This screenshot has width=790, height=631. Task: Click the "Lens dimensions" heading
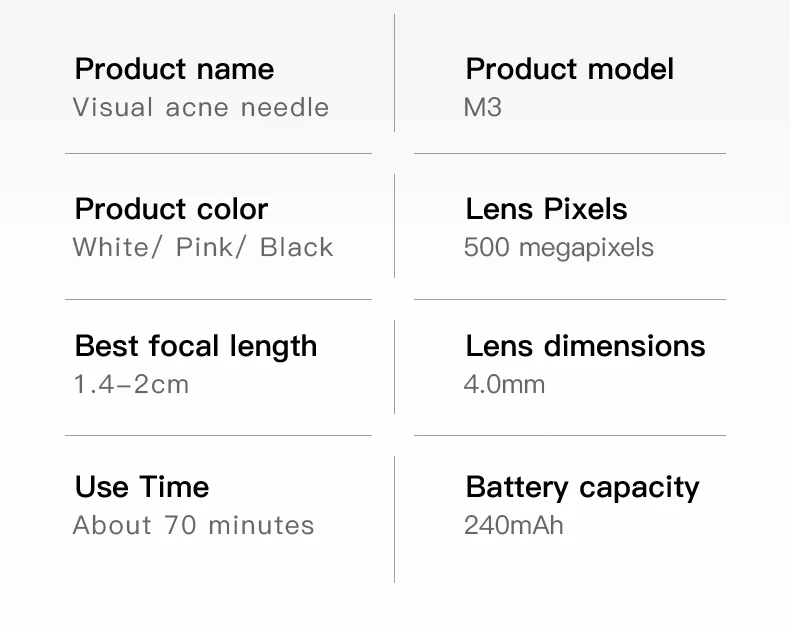coord(585,346)
